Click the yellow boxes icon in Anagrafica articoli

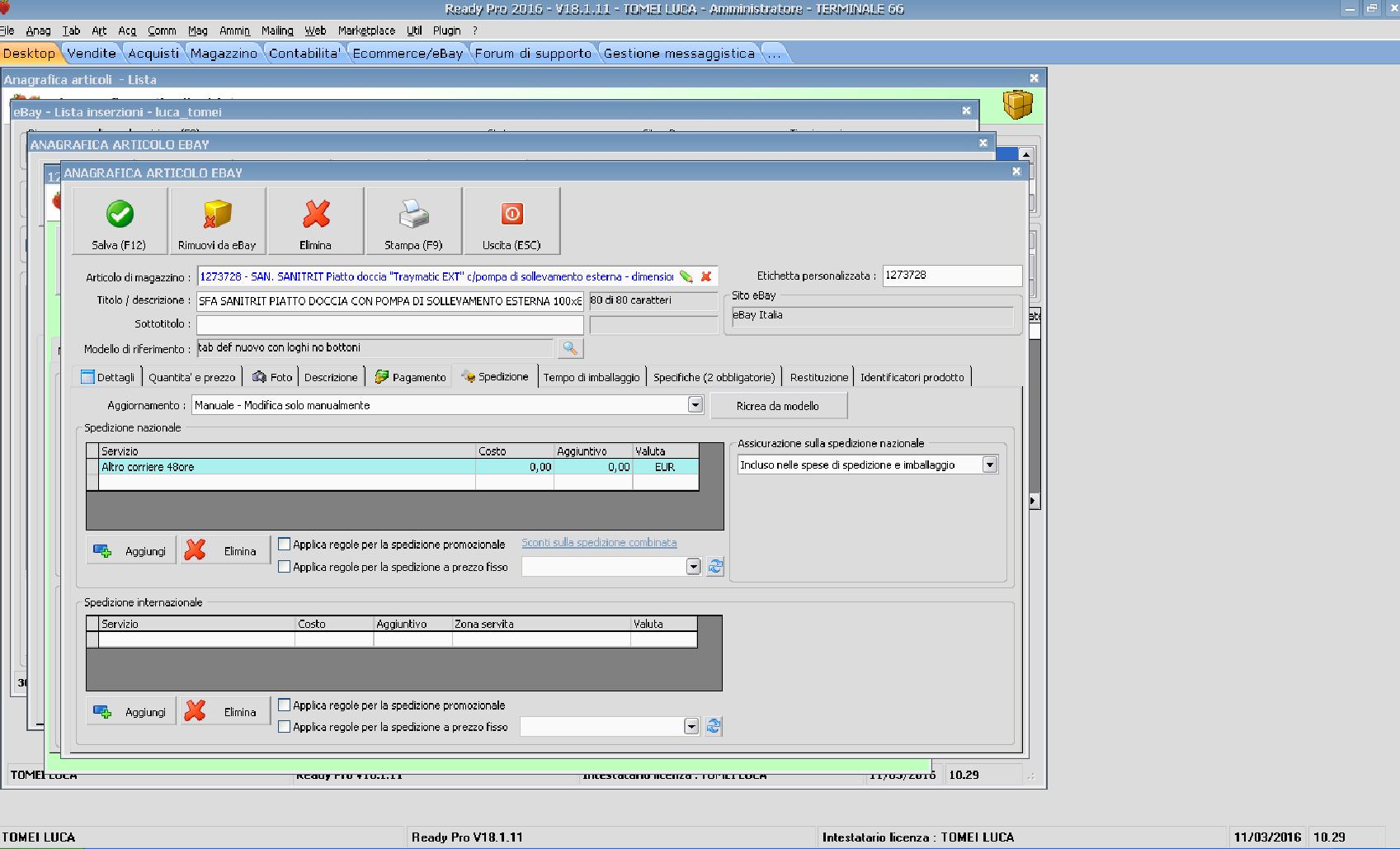point(1018,105)
